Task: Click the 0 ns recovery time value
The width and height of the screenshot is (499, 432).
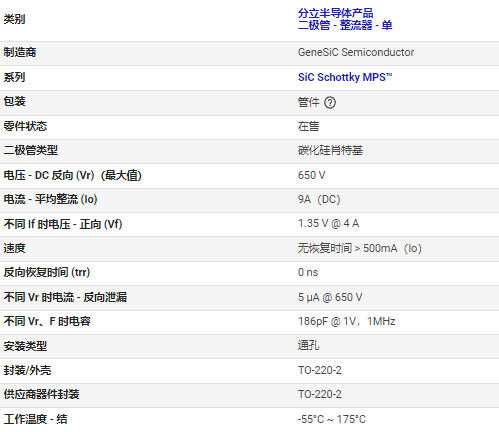Action: 308,272
